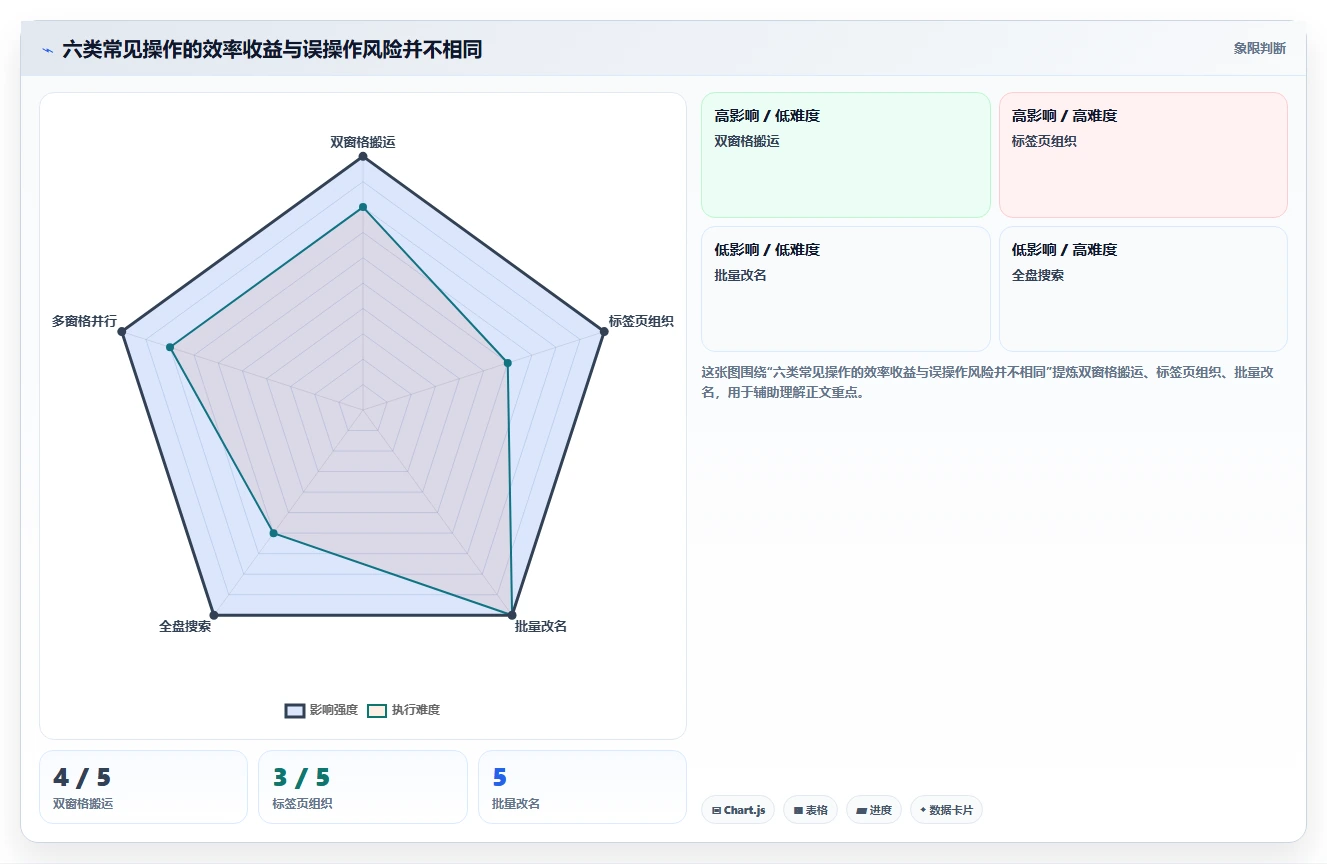Click the 进度 chip
Screen dimensions: 1327x864
point(874,810)
